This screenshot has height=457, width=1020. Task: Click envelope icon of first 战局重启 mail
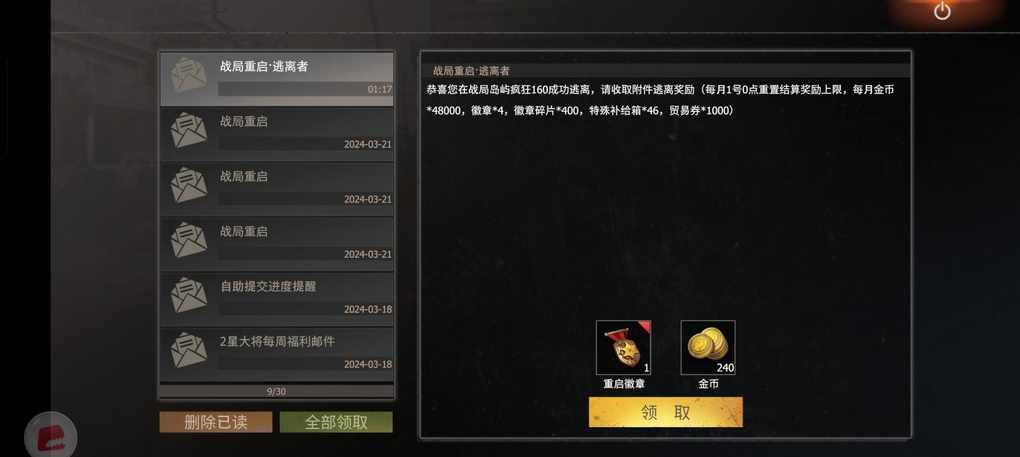click(x=189, y=130)
